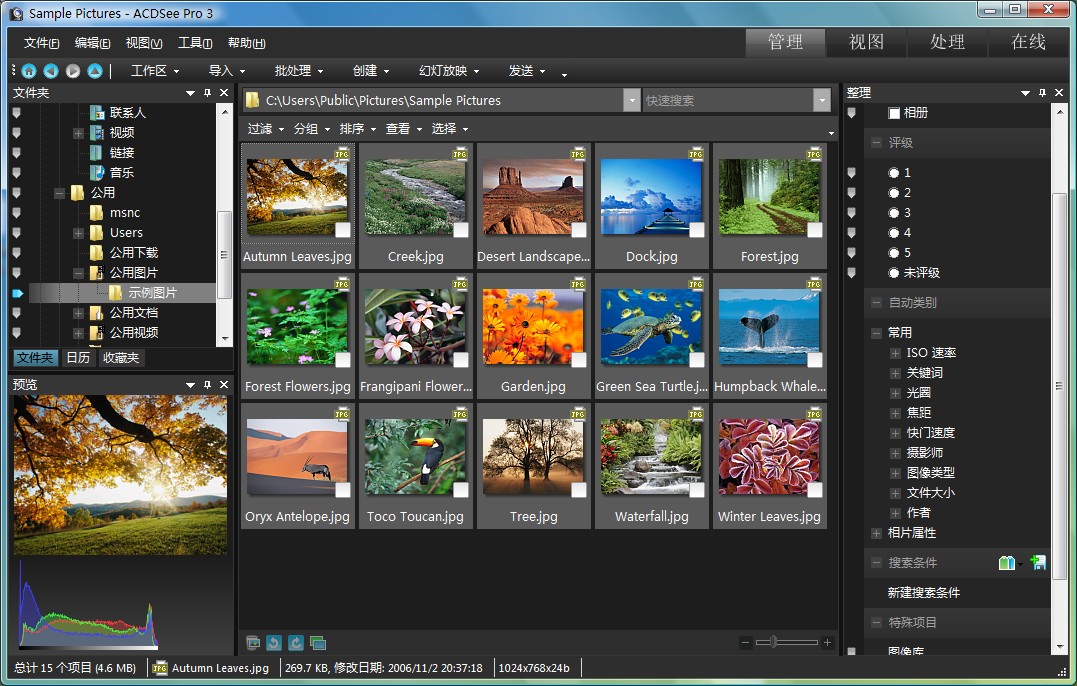This screenshot has width=1077, height=686.
Task: Navigate forward with the right arrow icon
Action: tap(73, 71)
